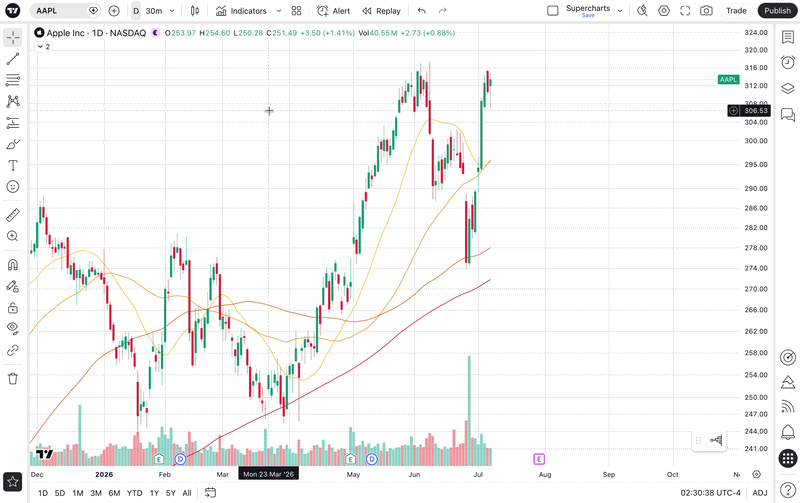800x503 pixels.
Task: Redo the chart action
Action: pyautogui.click(x=442, y=11)
